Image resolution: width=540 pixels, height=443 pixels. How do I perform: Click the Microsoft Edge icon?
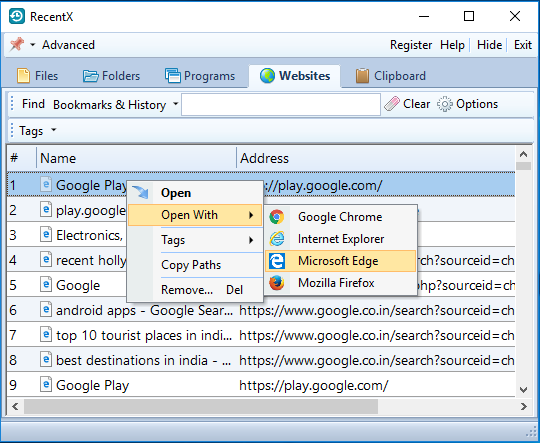point(277,261)
